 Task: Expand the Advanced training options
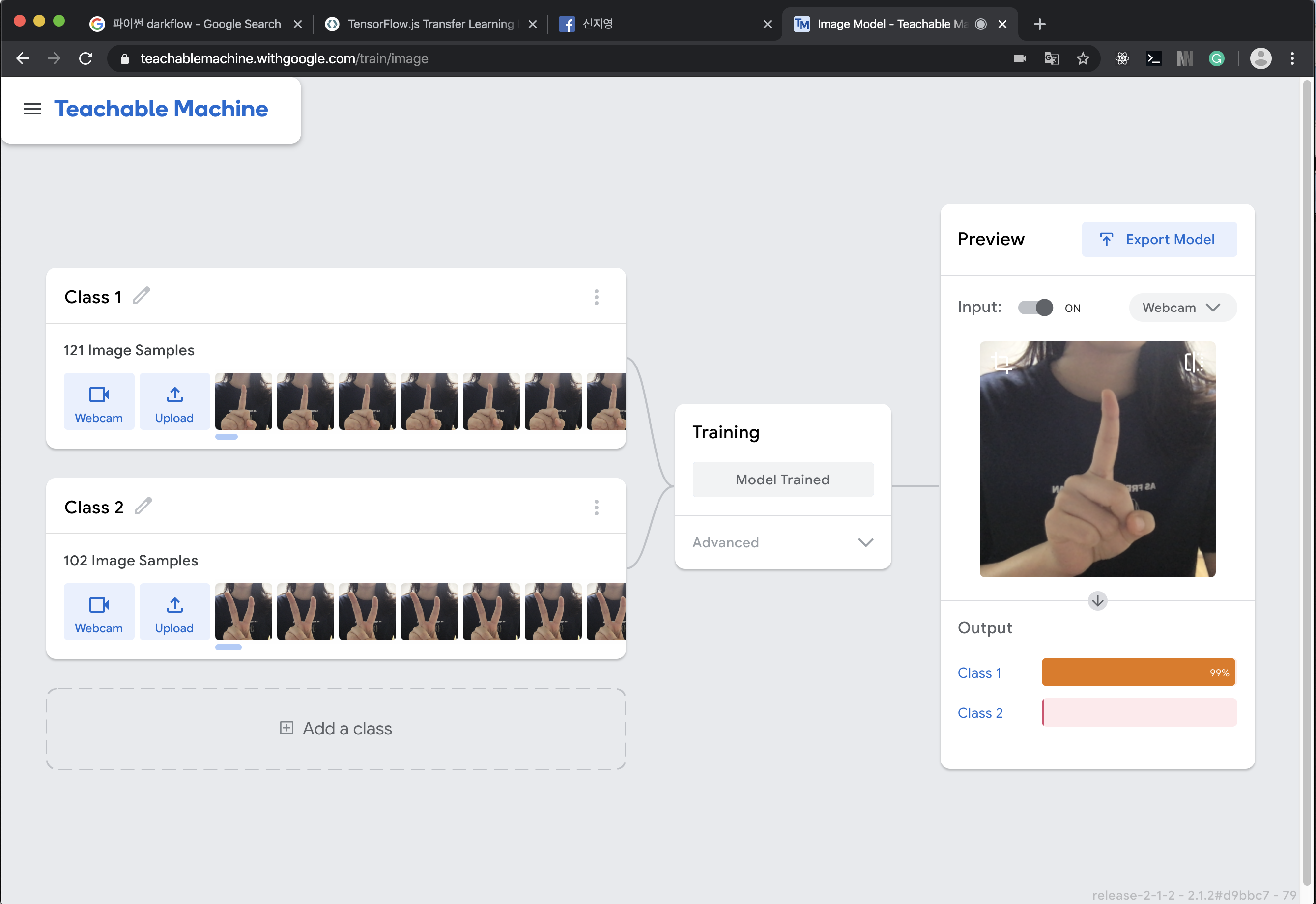click(782, 542)
